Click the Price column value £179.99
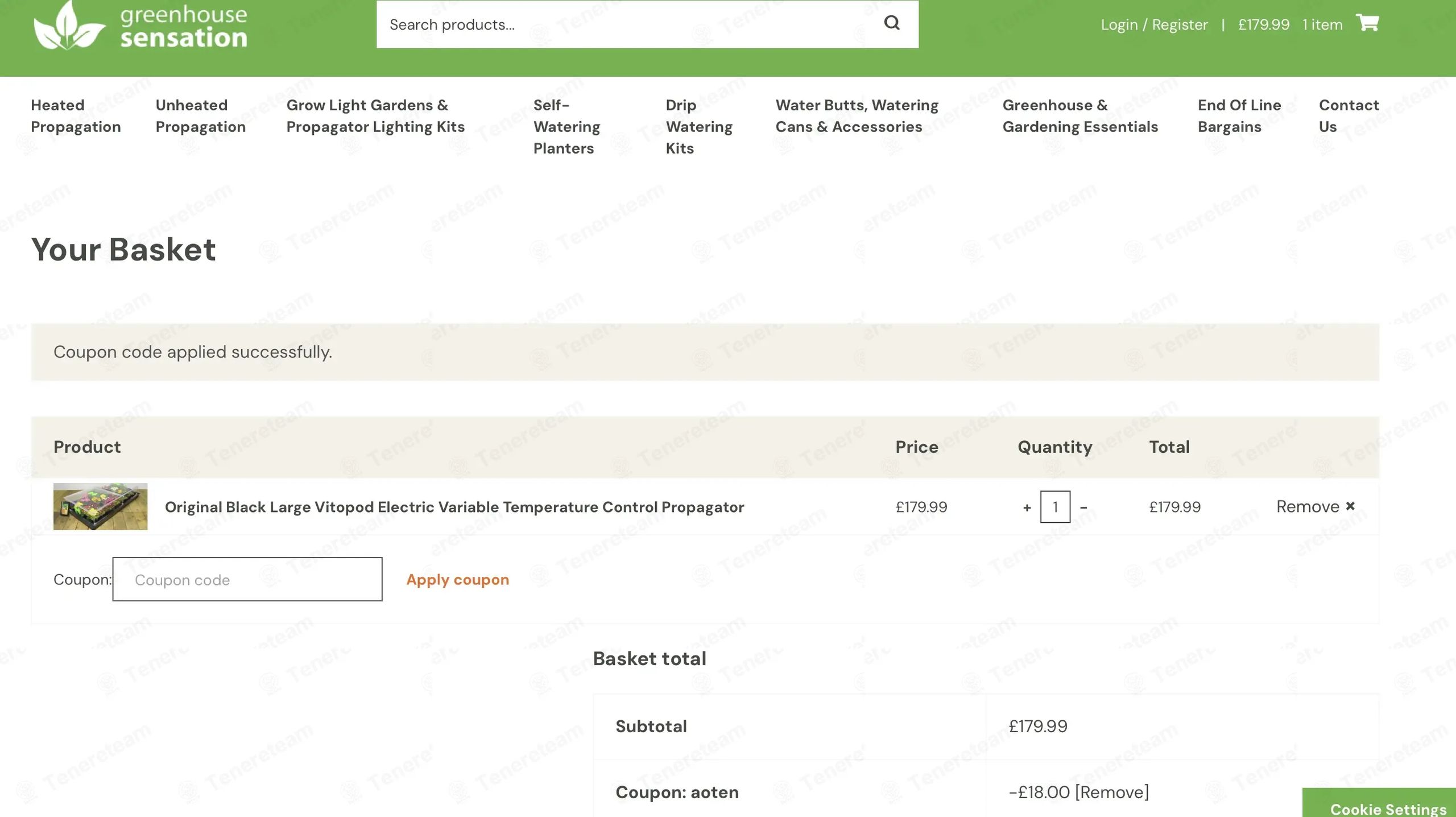Screen dimensions: 1456x817 tap(921, 507)
